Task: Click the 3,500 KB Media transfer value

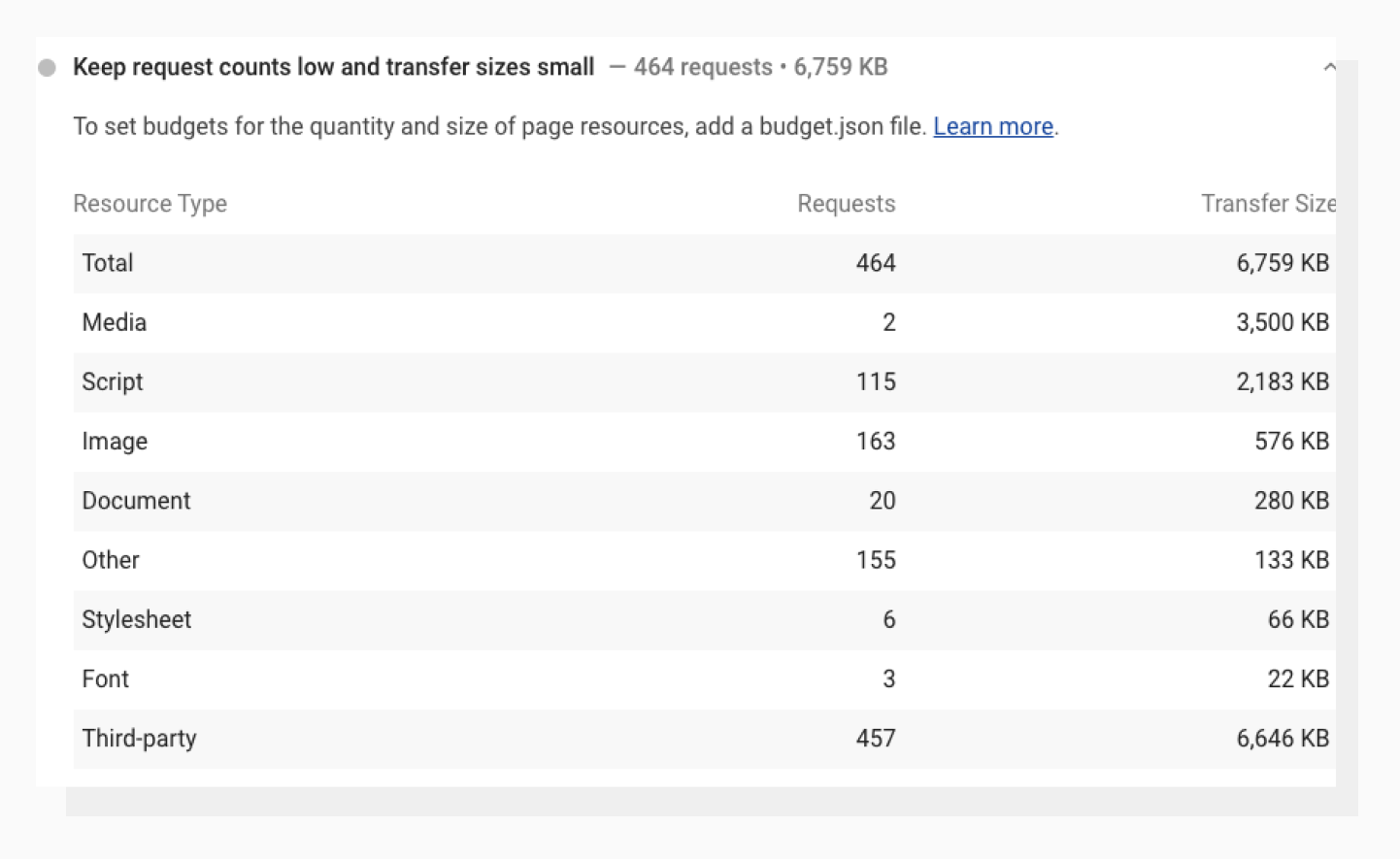Action: [x=1283, y=321]
